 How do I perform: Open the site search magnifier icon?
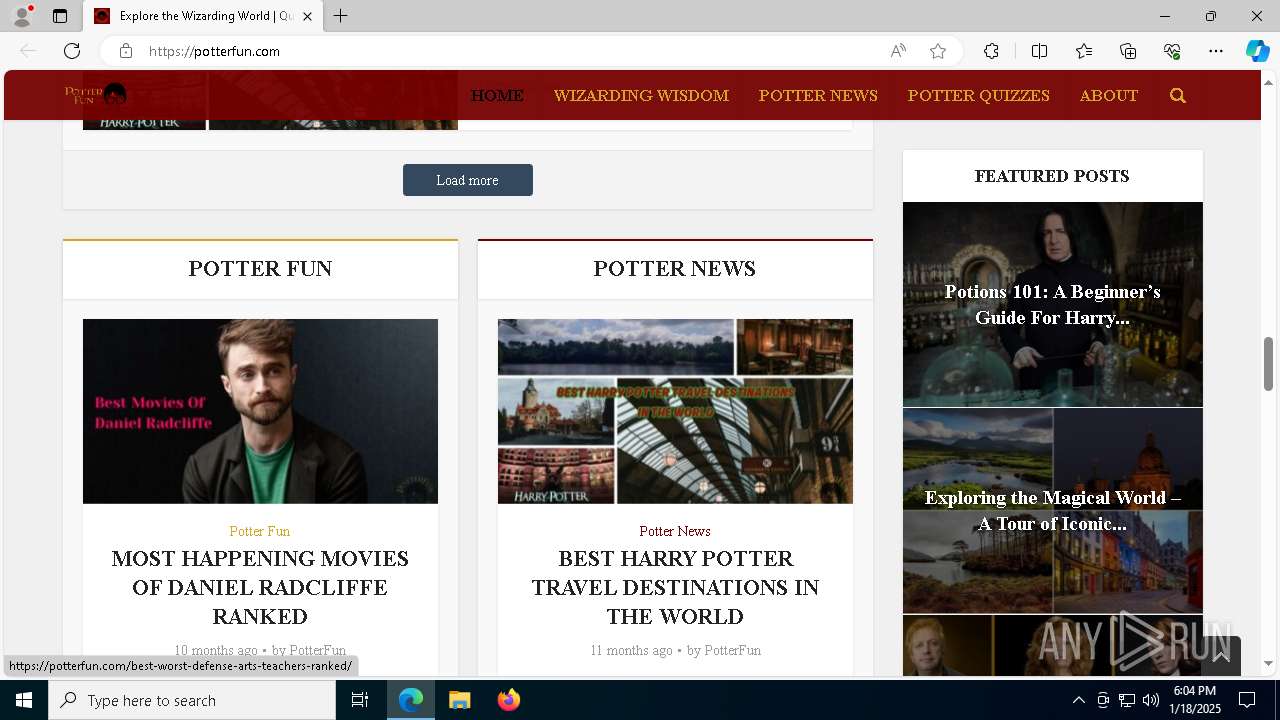point(1177,96)
